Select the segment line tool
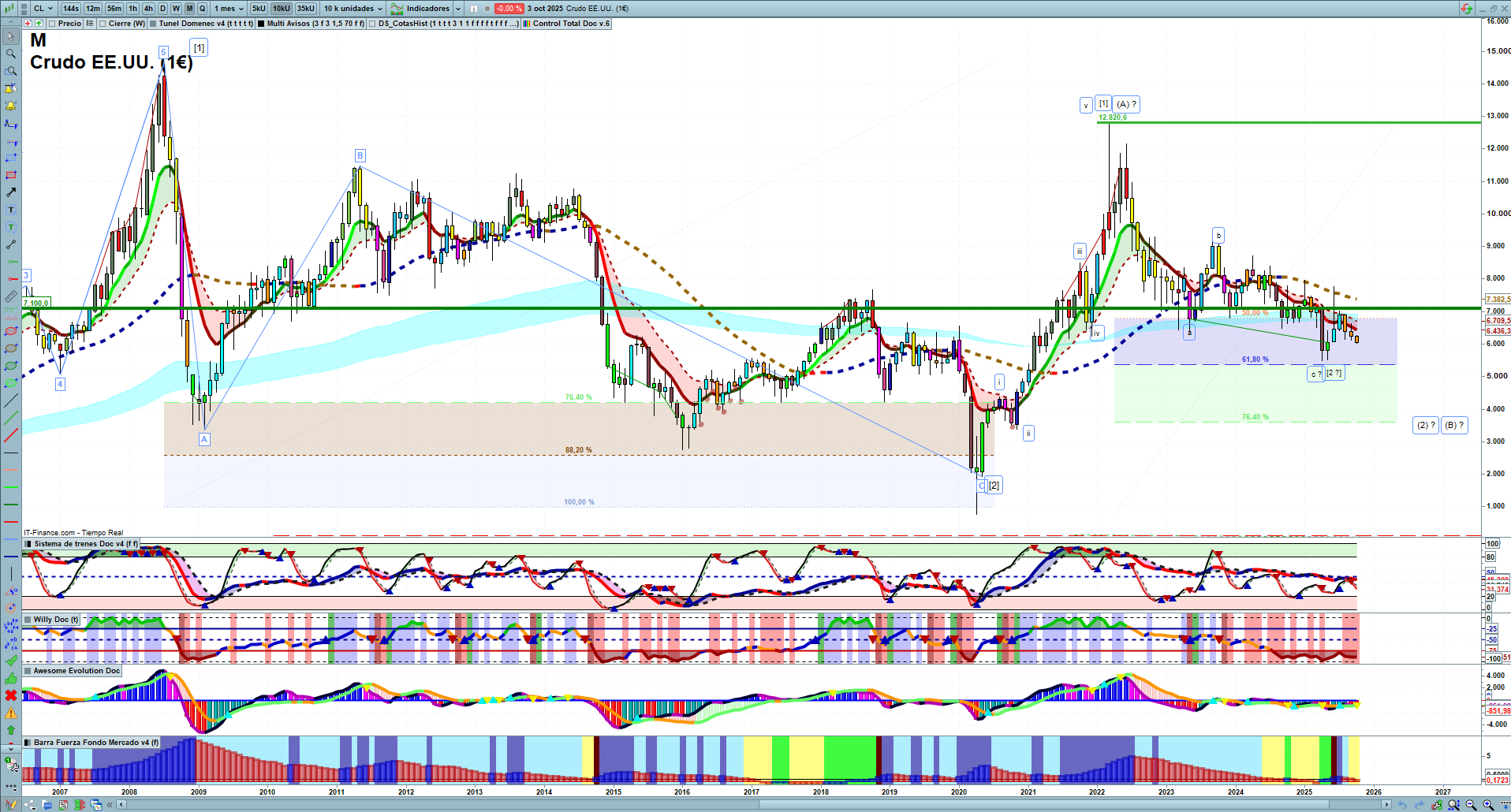The width and height of the screenshot is (1511, 812). (x=11, y=244)
